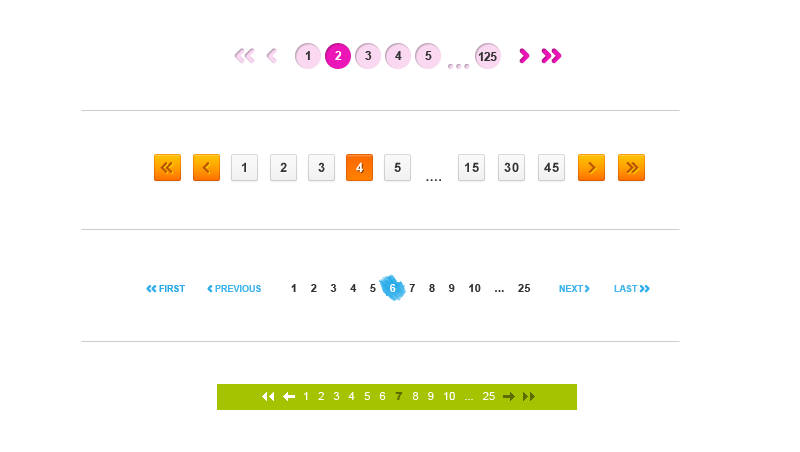
Task: Click the orange single-left previous button
Action: (206, 167)
